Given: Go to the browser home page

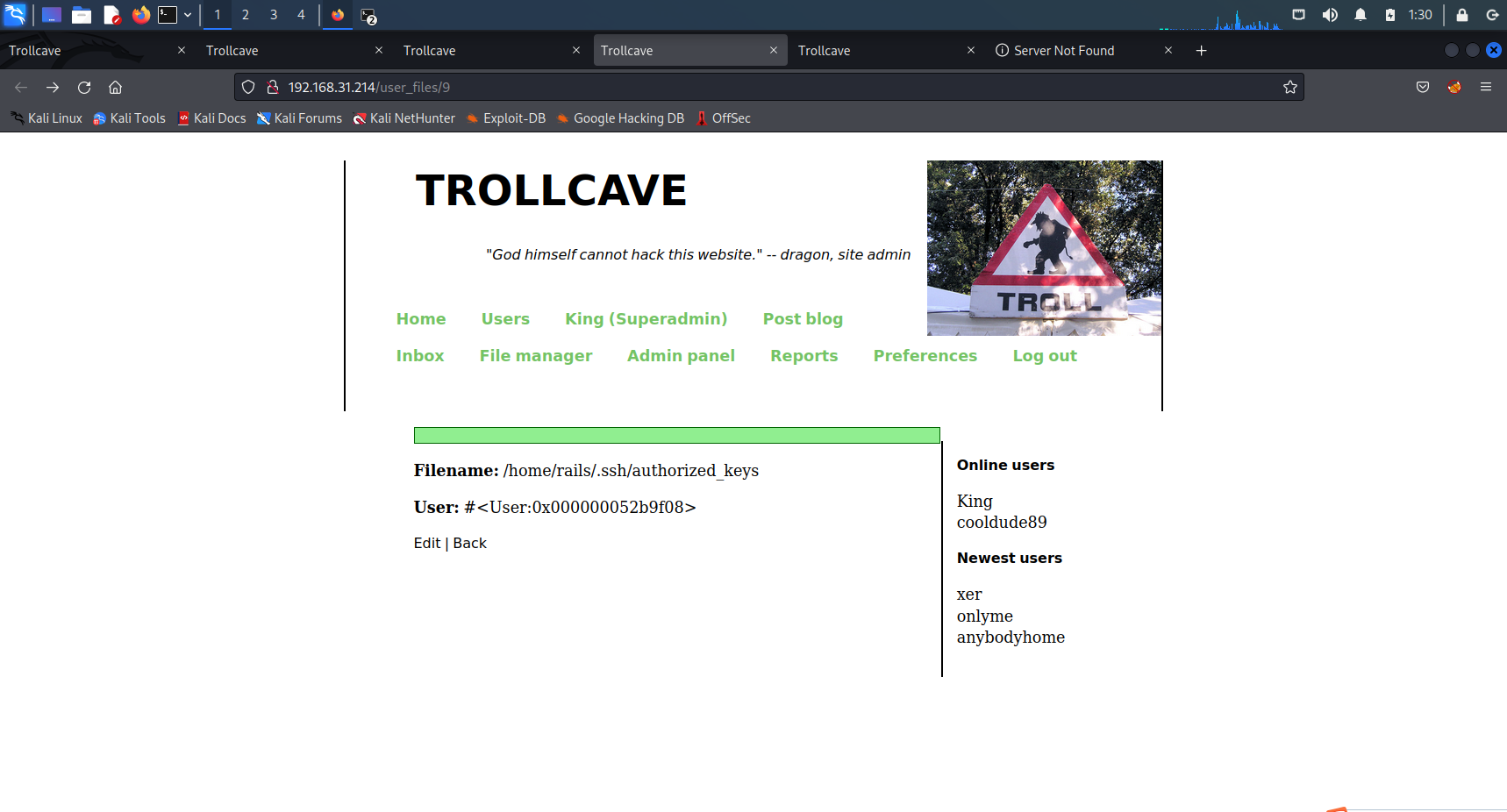Looking at the screenshot, I should (x=115, y=87).
